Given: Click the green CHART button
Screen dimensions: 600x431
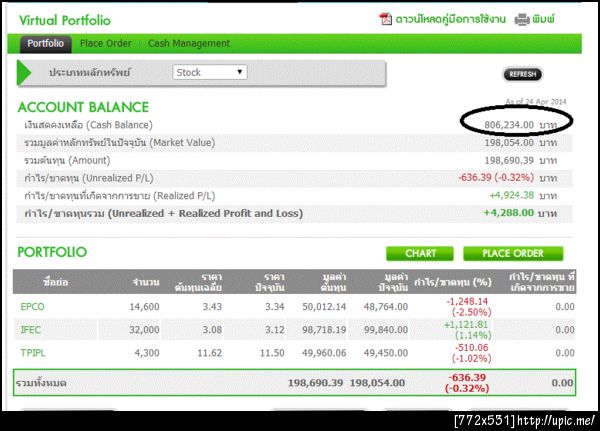Looking at the screenshot, I should (x=420, y=253).
